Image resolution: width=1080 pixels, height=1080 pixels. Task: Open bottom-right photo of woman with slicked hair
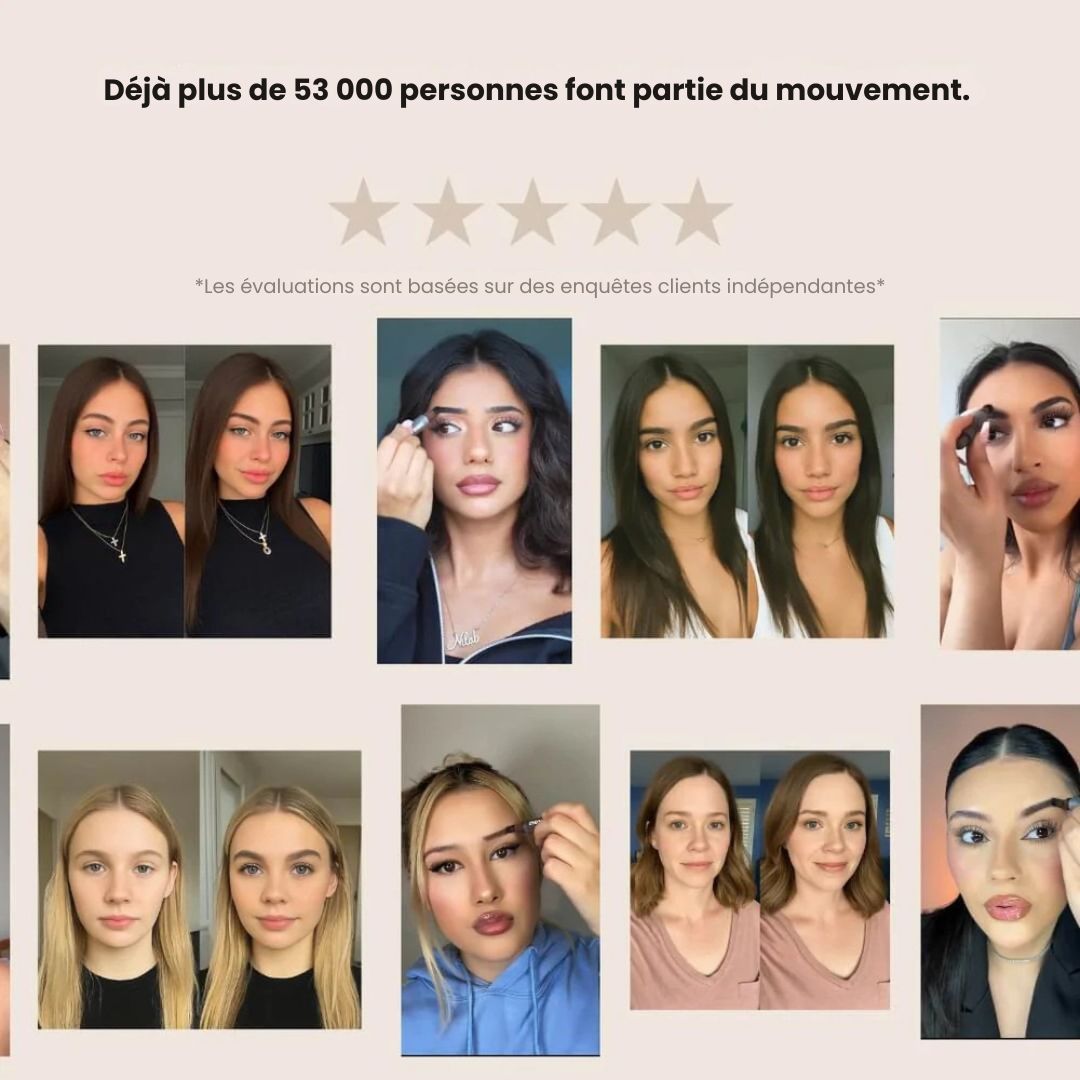tap(1000, 871)
